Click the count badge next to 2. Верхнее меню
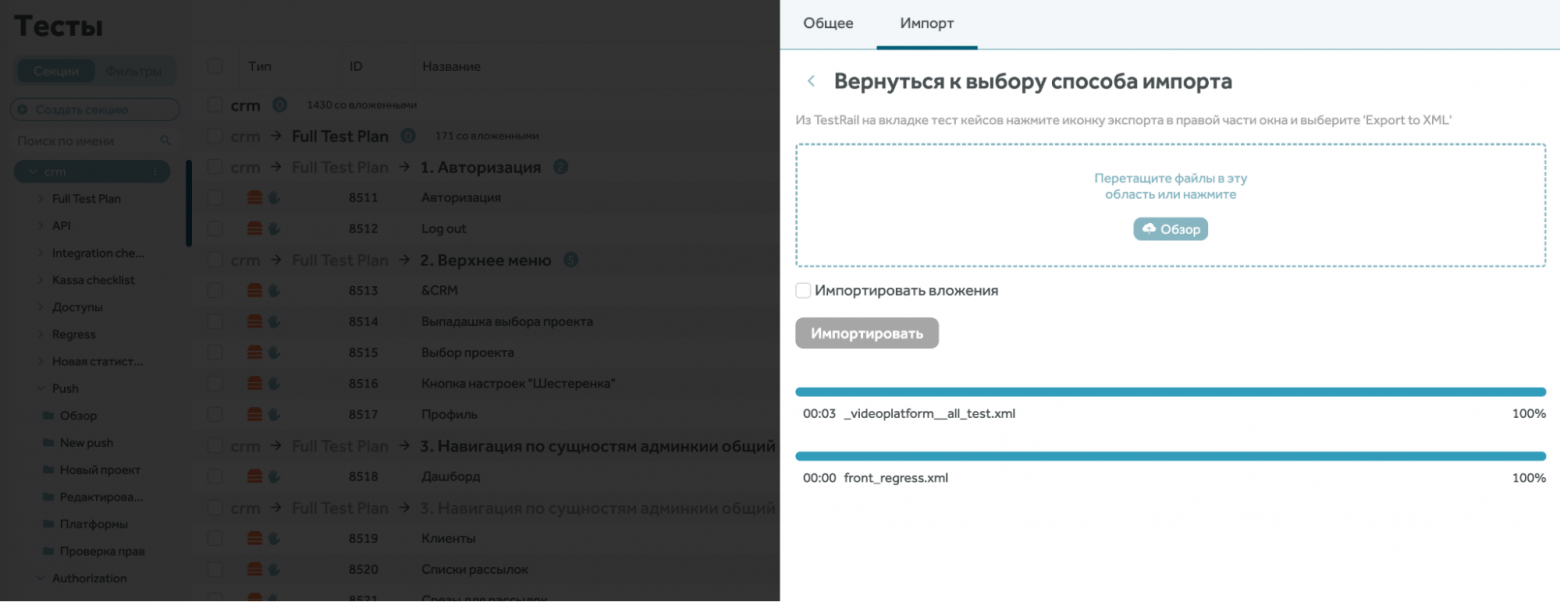Screen dimensions: 1560x602 571,260
